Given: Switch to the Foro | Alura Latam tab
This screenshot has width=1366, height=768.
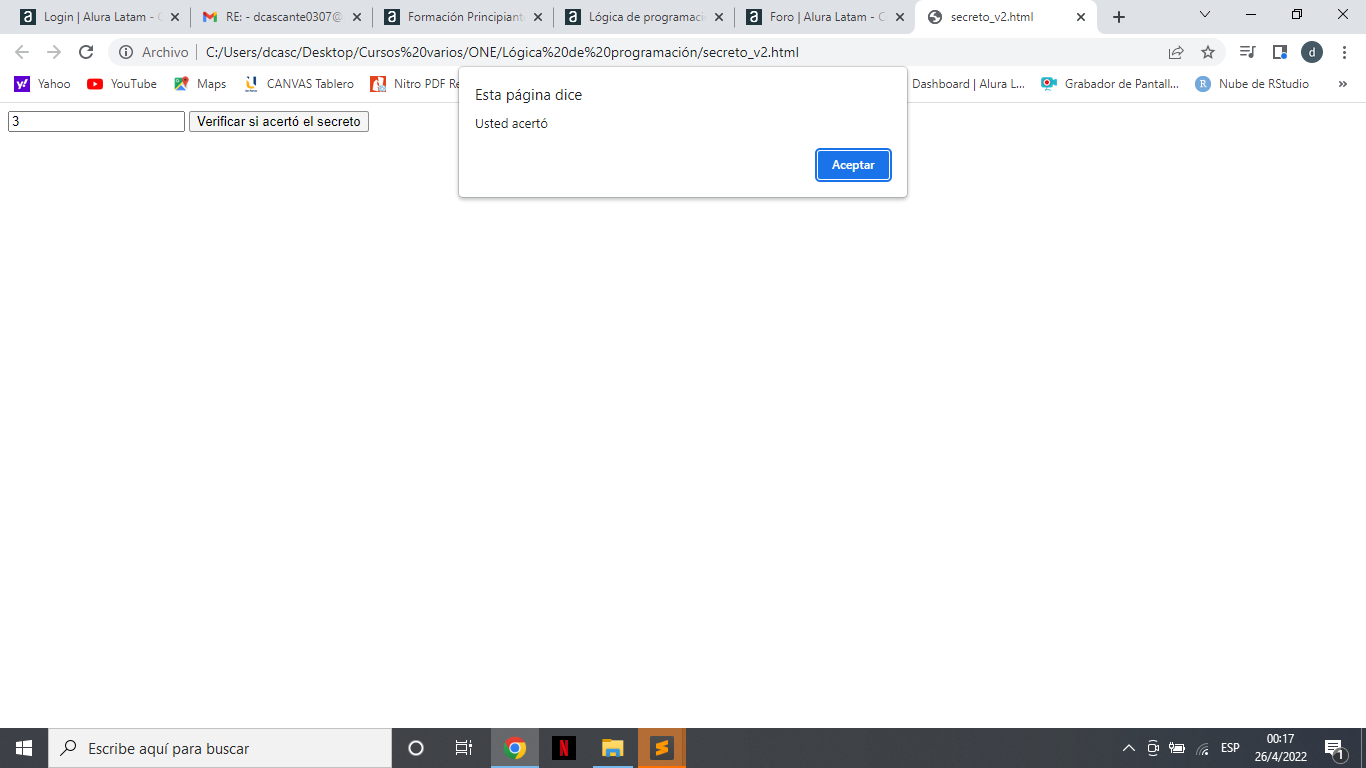Looking at the screenshot, I should coord(825,17).
